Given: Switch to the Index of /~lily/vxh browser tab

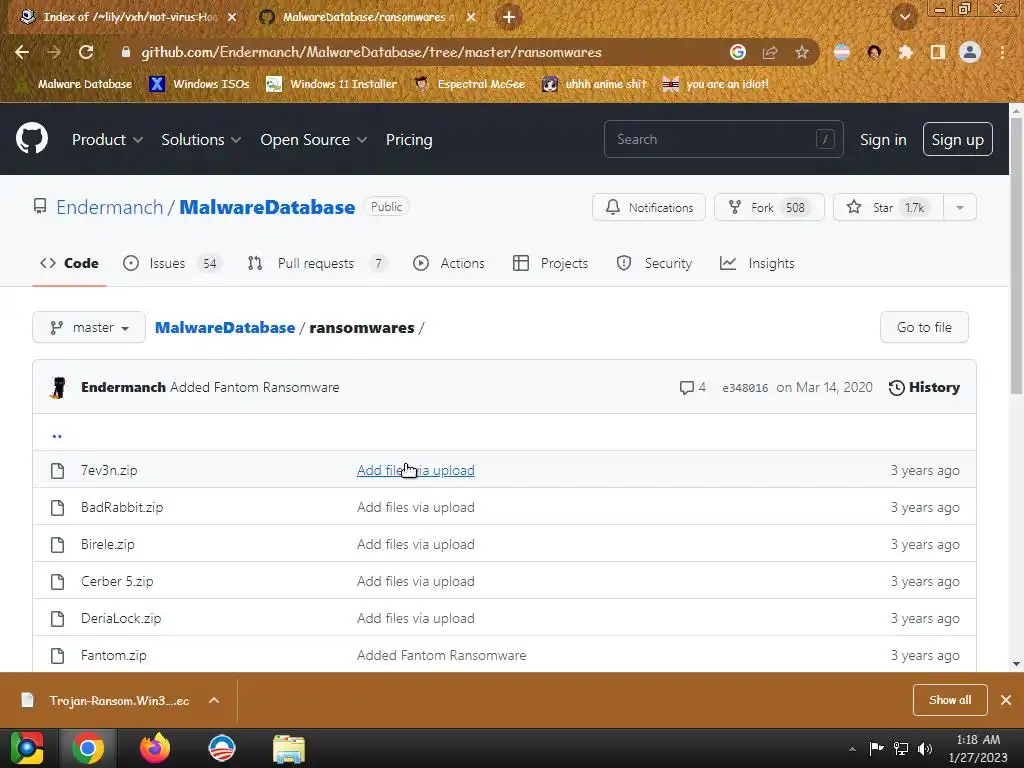Looking at the screenshot, I should pos(129,17).
